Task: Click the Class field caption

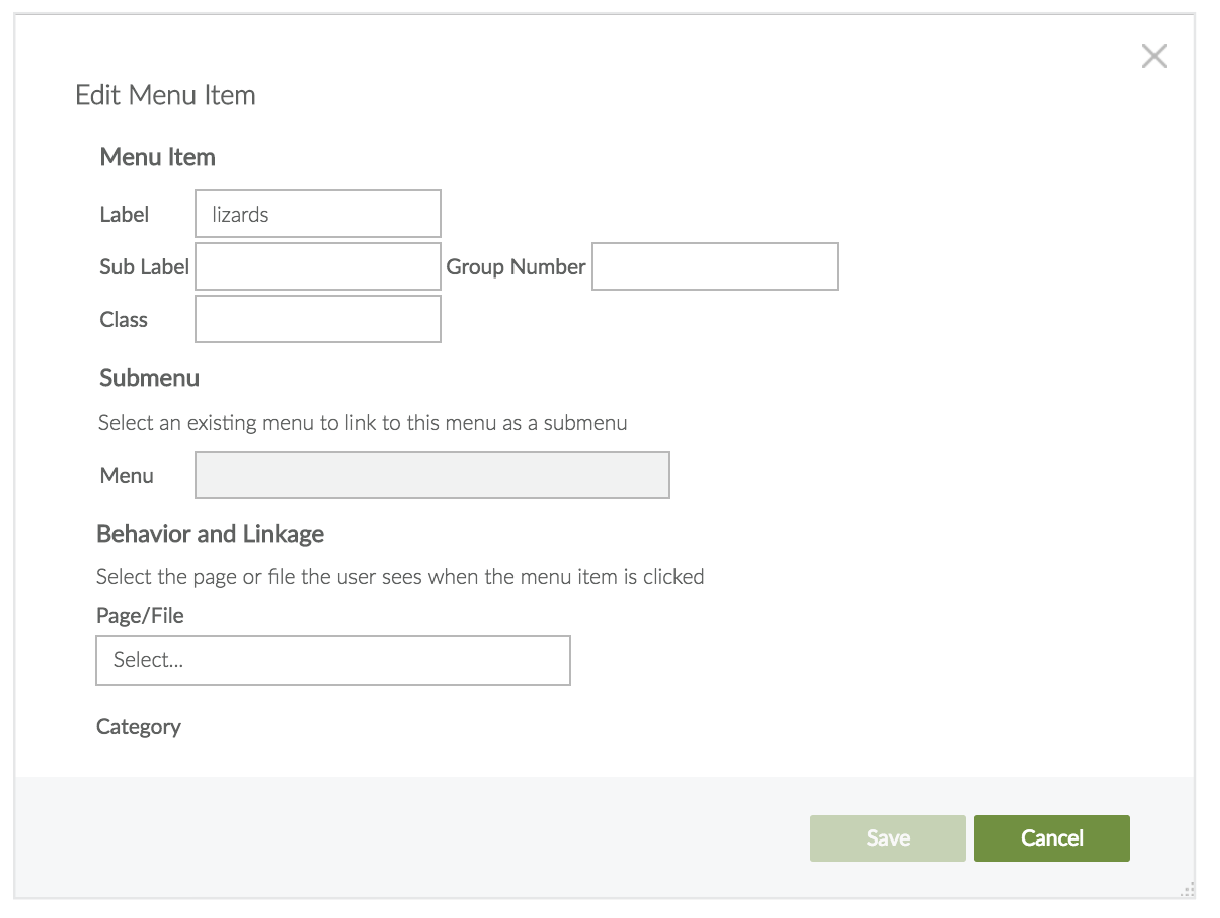Action: tap(124, 320)
